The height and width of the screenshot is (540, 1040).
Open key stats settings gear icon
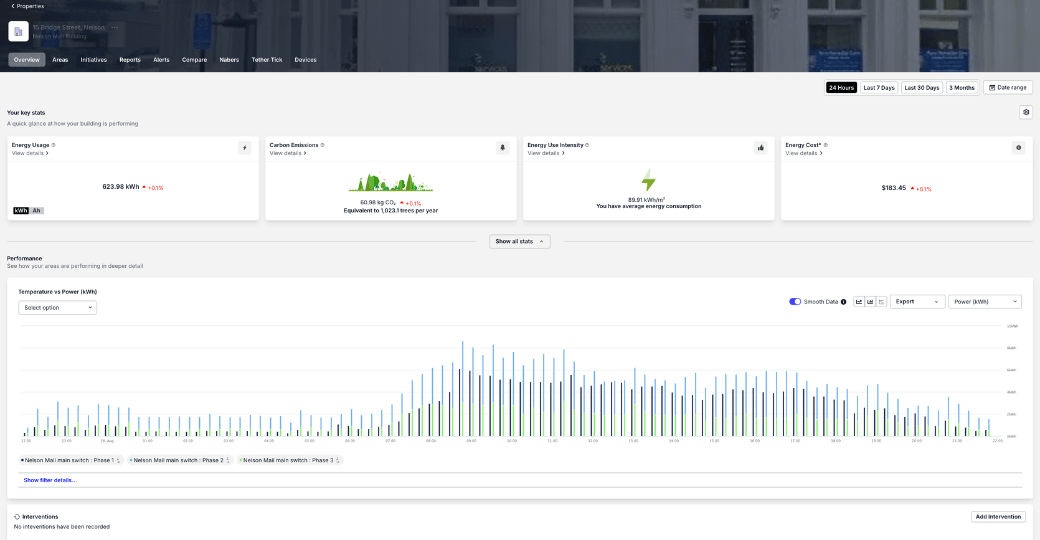pos(1025,112)
